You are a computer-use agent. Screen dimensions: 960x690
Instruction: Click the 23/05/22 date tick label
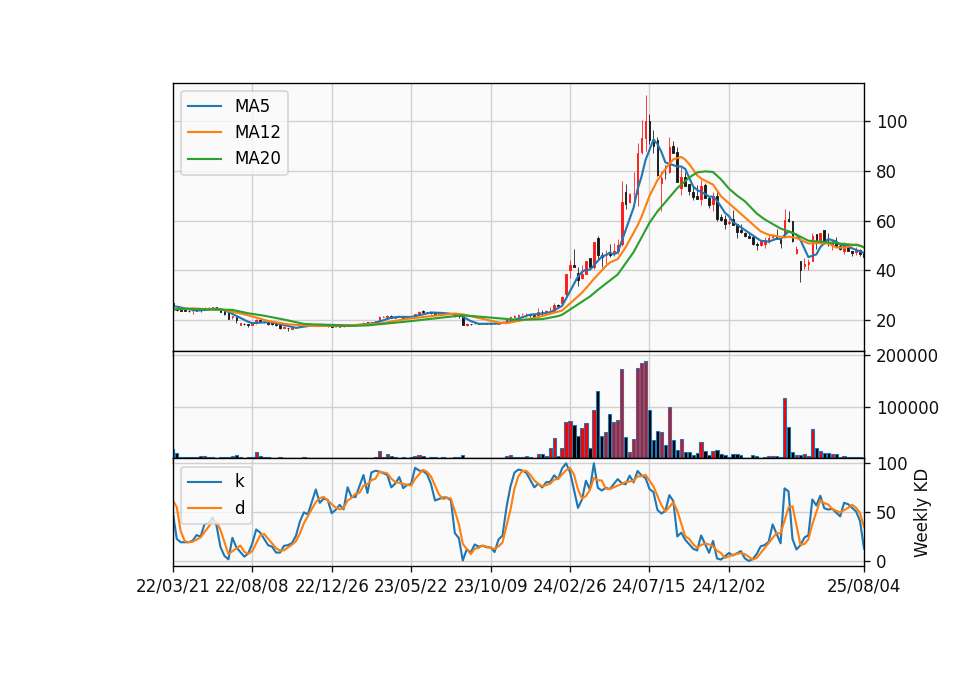click(x=411, y=586)
